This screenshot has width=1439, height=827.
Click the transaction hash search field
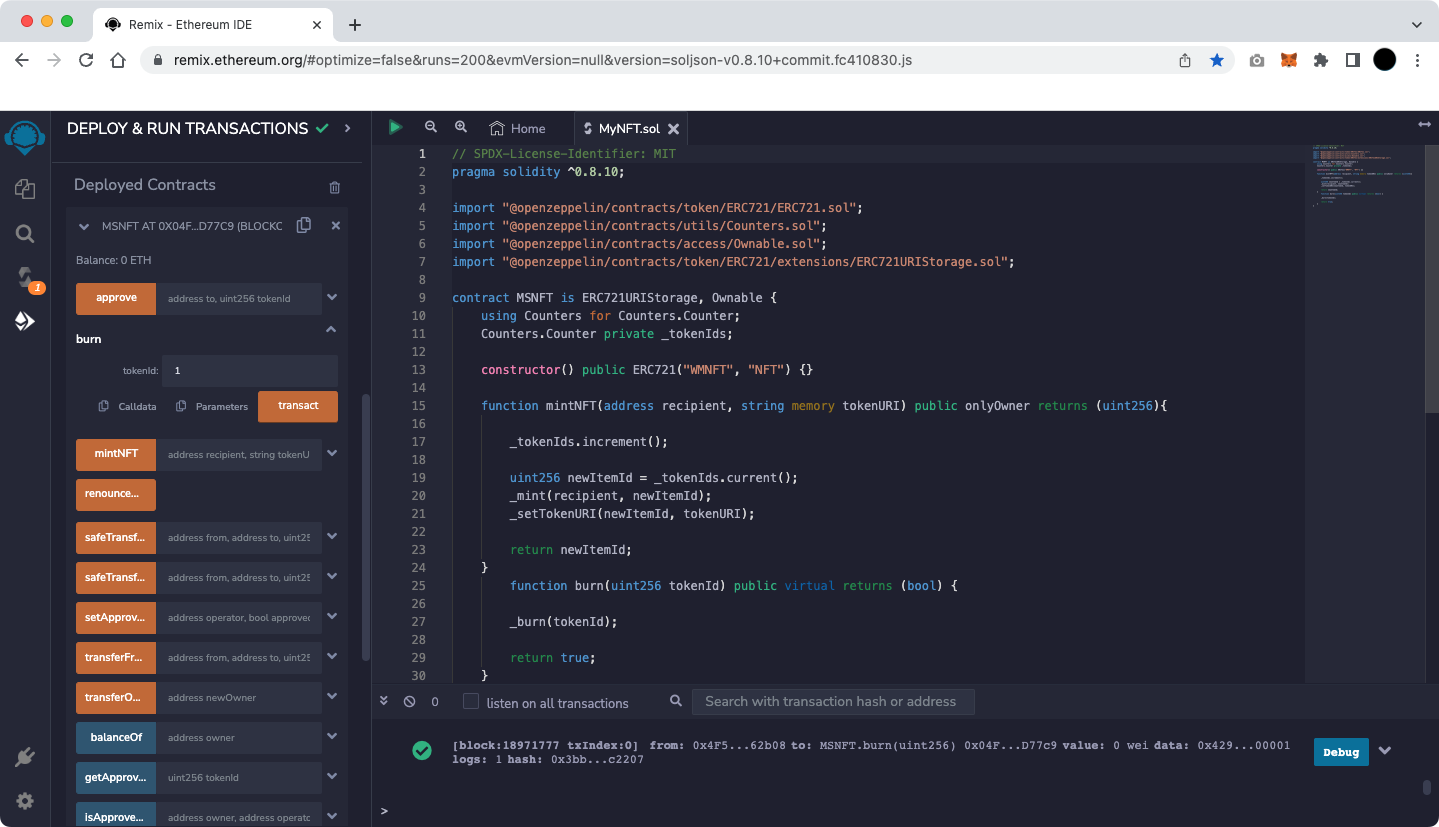[x=832, y=702]
